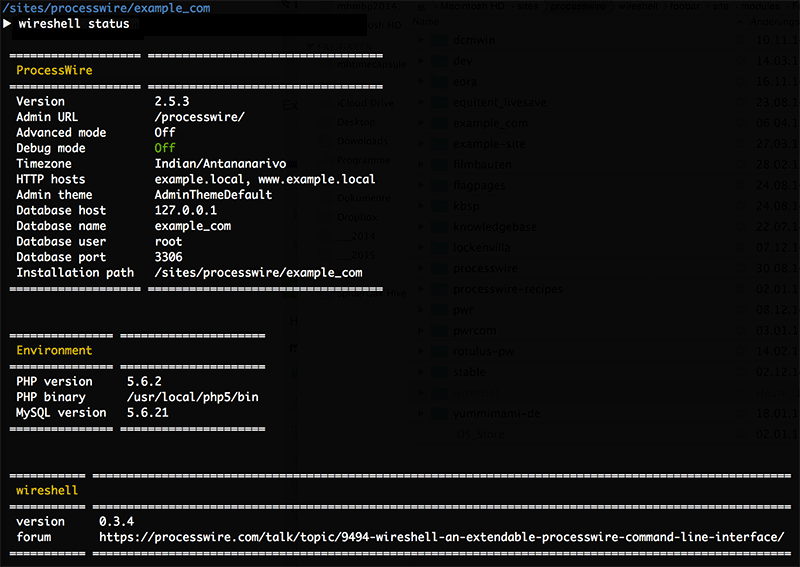The image size is (800, 567).
Task: Open the processwire.com forum topic URL
Action: (x=441, y=537)
